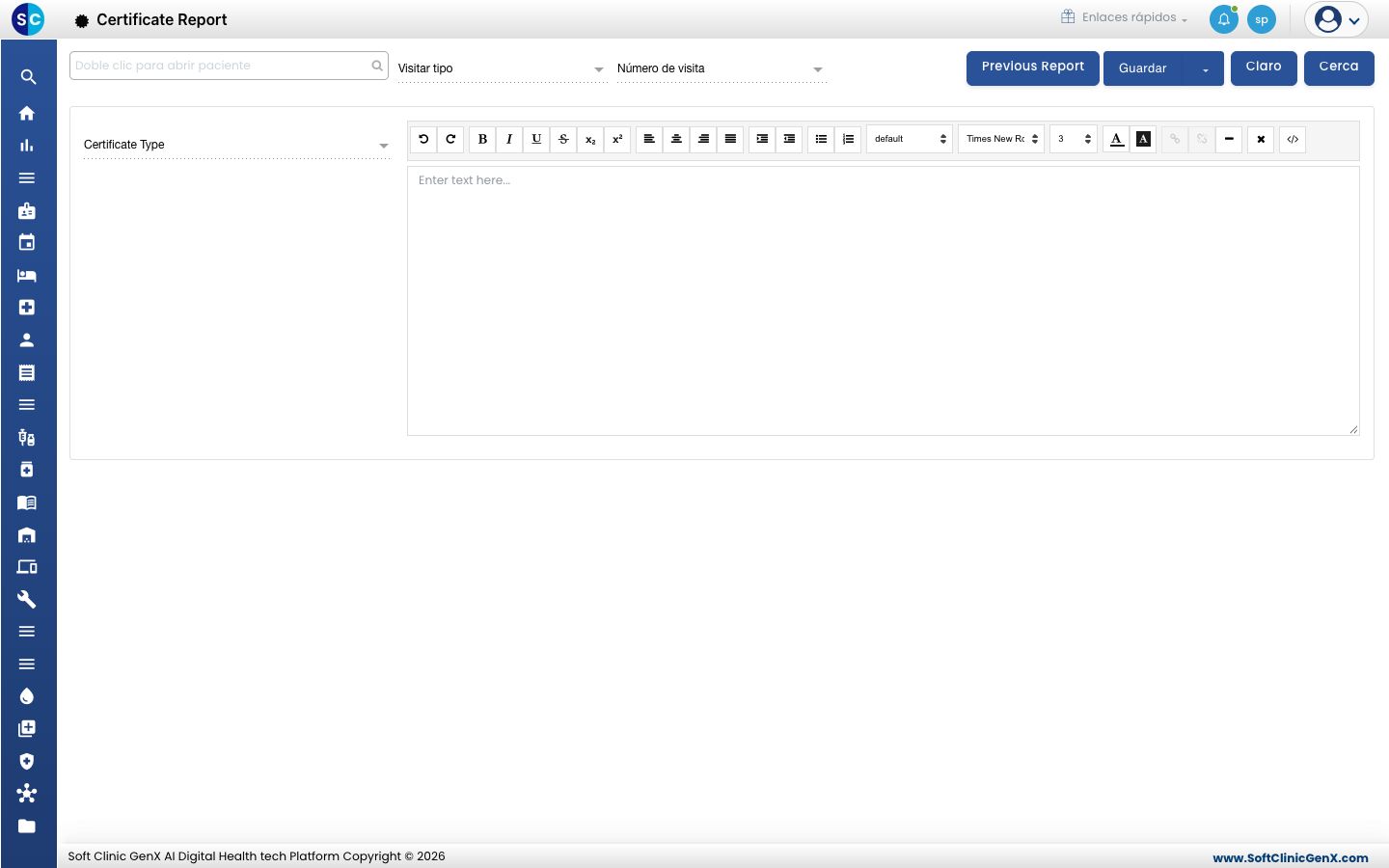The height and width of the screenshot is (868, 1389).
Task: Open the paragraph format 'default' dropdown
Action: pyautogui.click(x=910, y=139)
